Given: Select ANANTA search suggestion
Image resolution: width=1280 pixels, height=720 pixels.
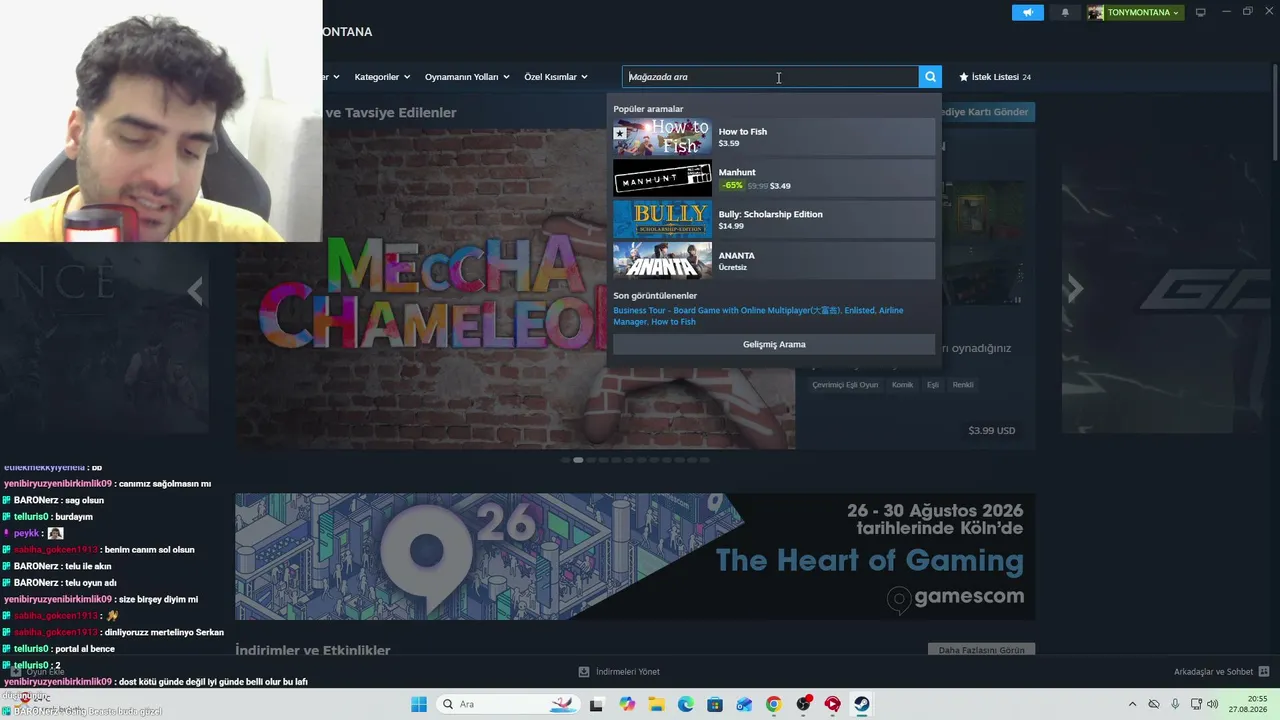Looking at the screenshot, I should coord(774,261).
